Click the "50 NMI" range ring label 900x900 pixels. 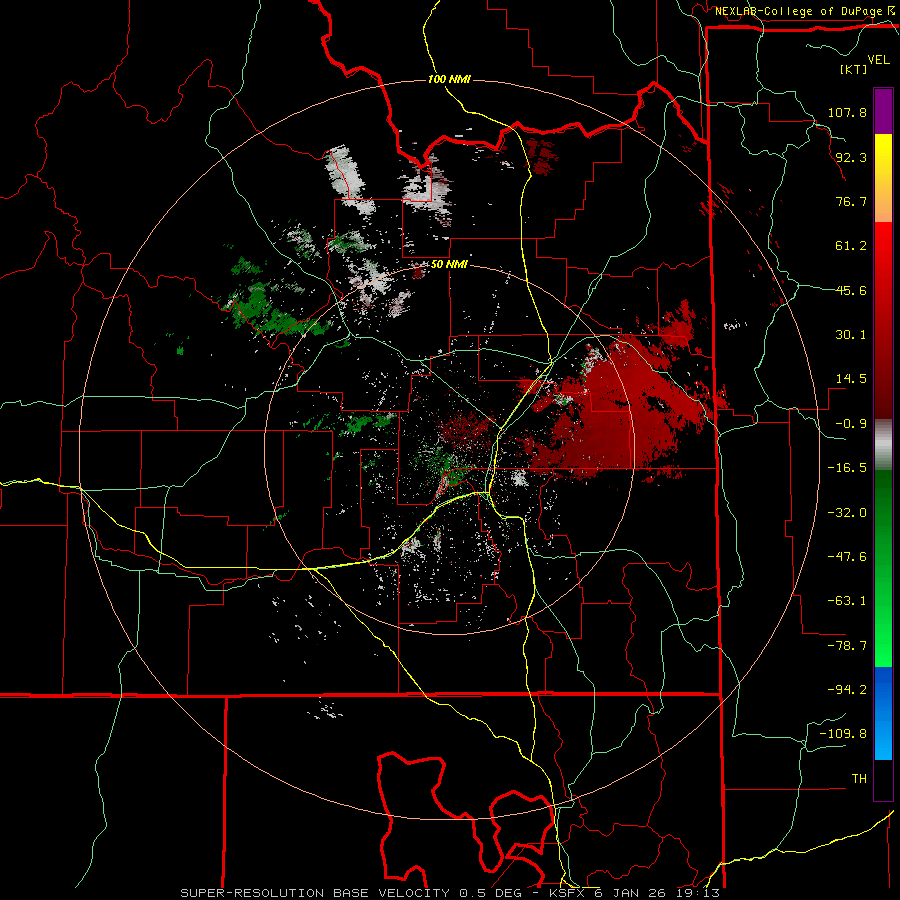point(449,264)
